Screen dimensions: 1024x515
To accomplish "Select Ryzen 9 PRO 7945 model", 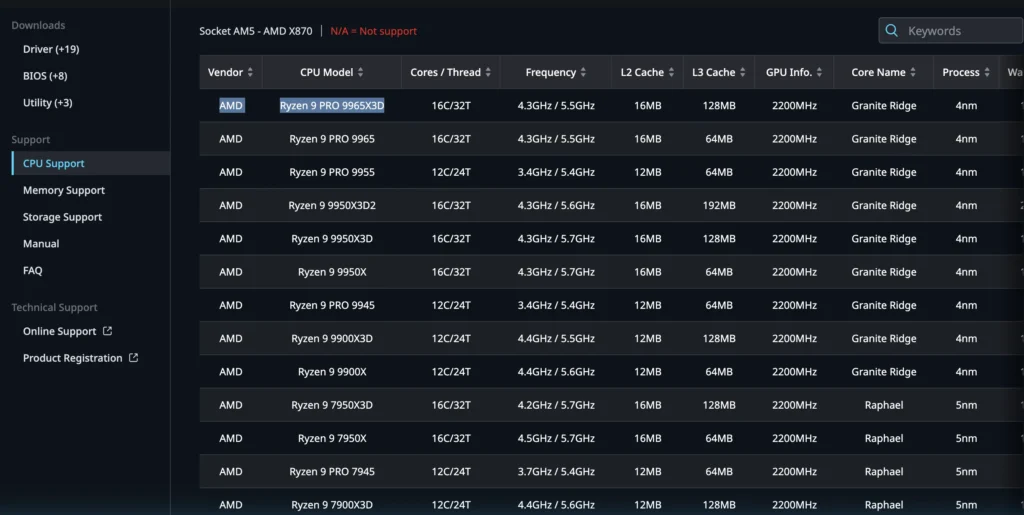I will pos(332,471).
